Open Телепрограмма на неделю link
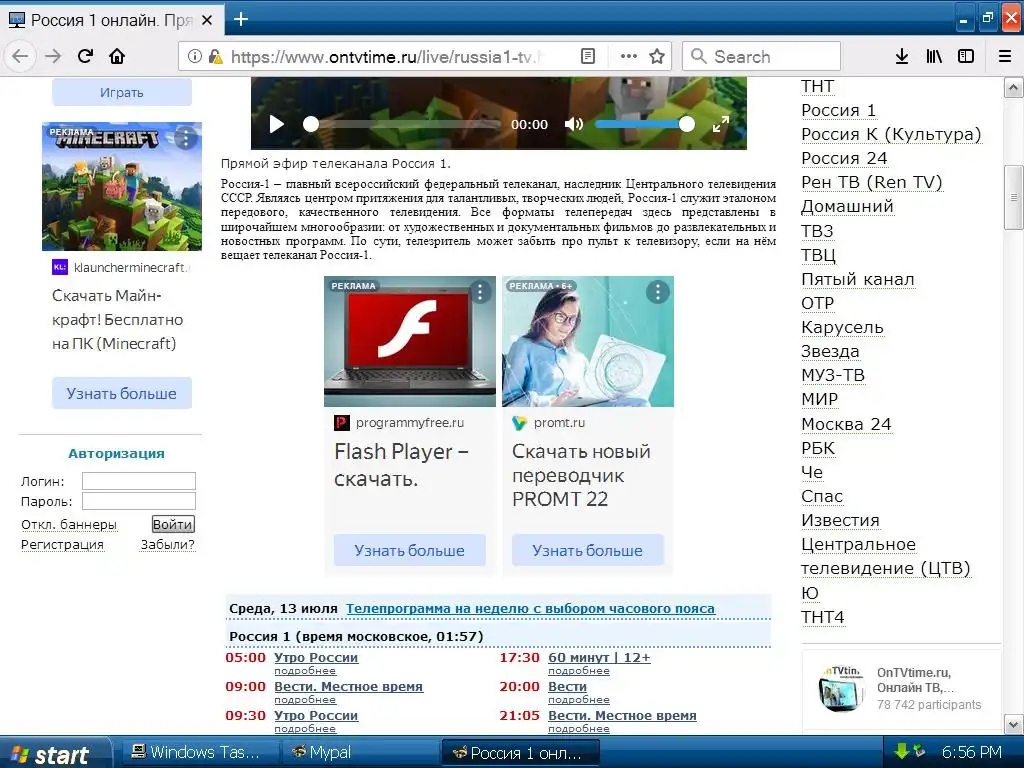Viewport: 1024px width, 768px height. (530, 609)
